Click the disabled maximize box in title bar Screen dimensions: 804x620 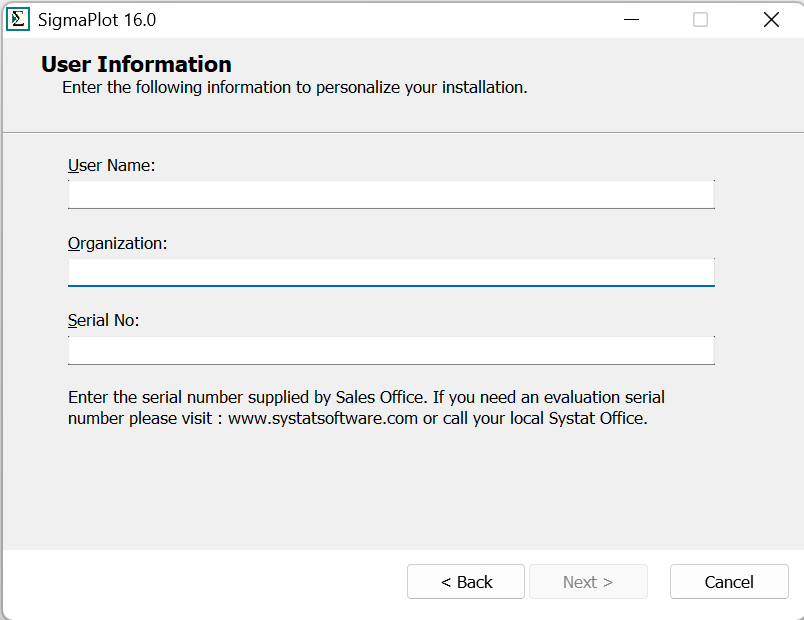coord(700,20)
